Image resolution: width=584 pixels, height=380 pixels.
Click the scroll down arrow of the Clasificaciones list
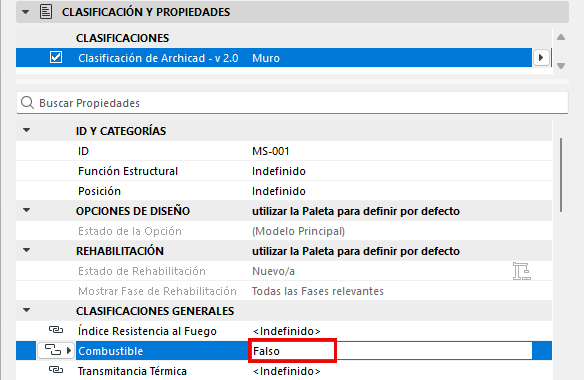561,66
